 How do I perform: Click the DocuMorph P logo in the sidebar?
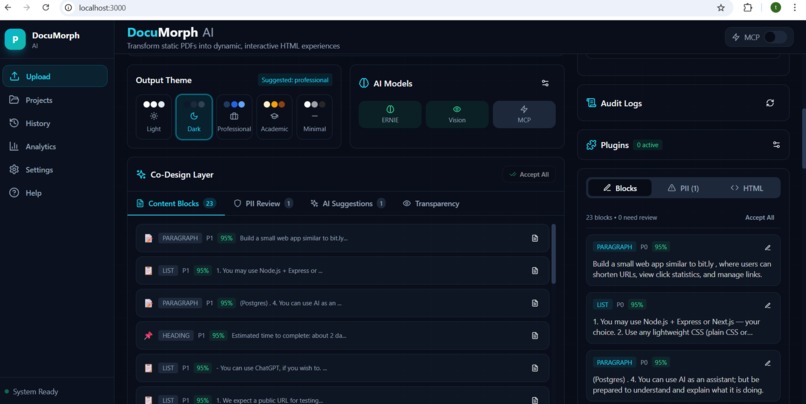[x=15, y=40]
